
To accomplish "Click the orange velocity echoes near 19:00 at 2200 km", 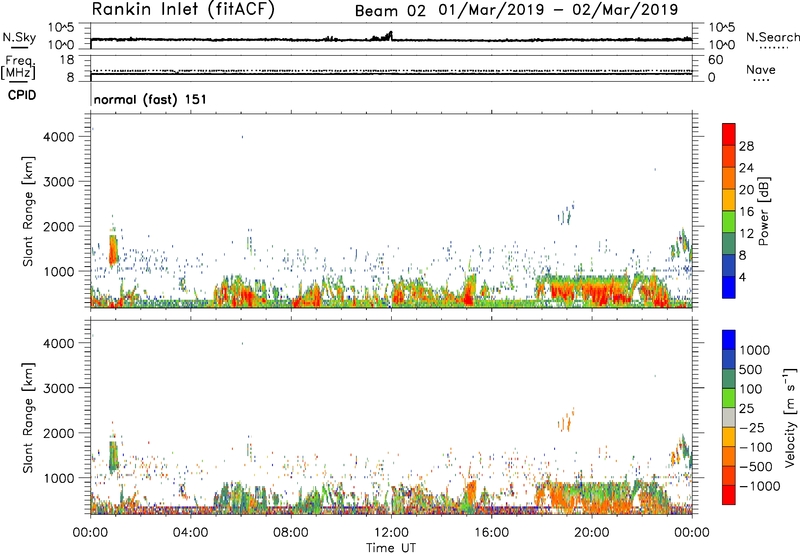I will pyautogui.click(x=566, y=420).
